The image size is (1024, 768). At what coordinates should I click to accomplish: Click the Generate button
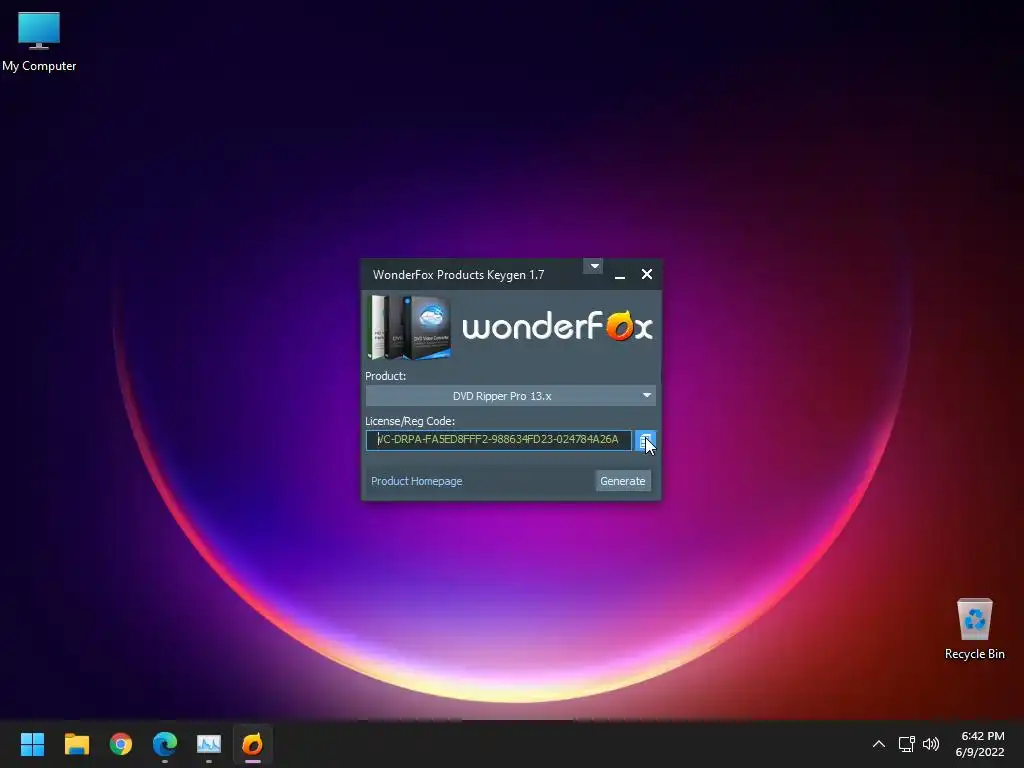622,481
